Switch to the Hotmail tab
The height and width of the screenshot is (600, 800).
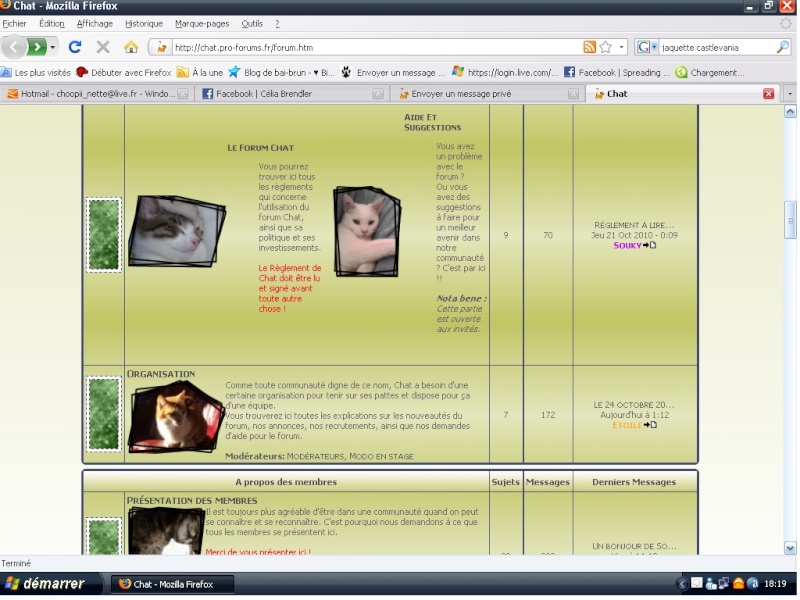[97, 94]
